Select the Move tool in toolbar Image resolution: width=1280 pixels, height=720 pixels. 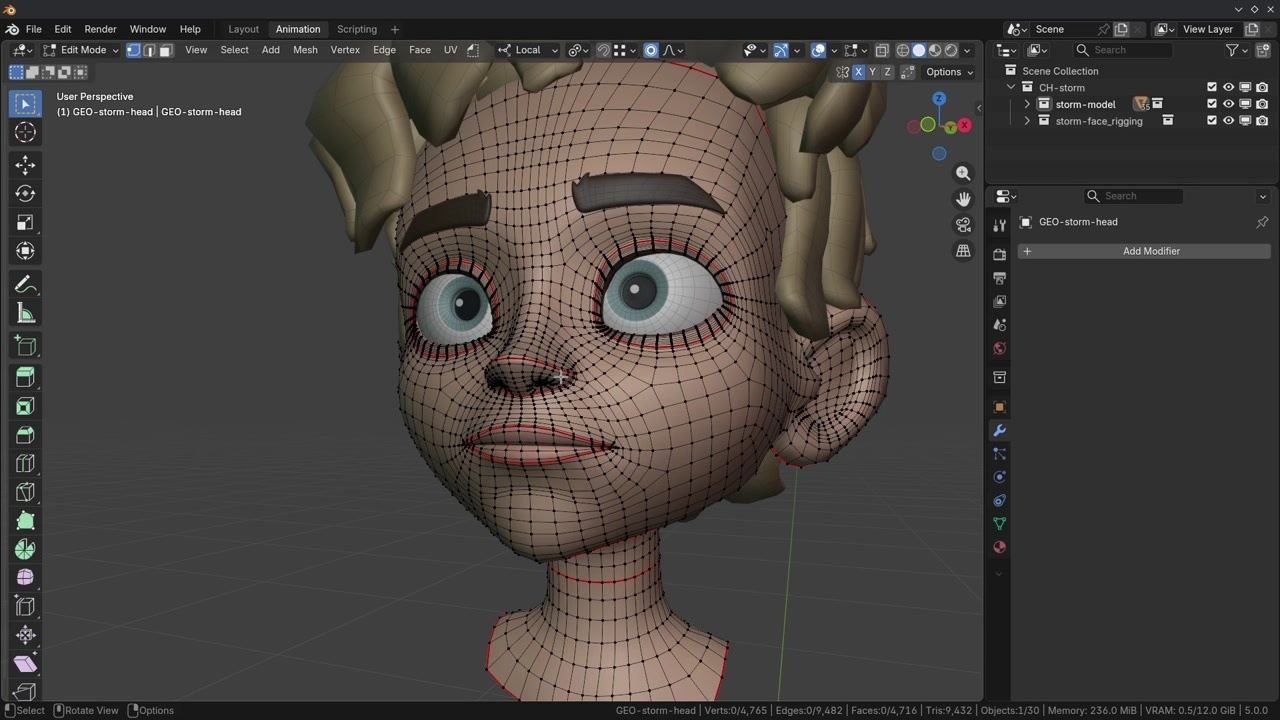pyautogui.click(x=26, y=165)
